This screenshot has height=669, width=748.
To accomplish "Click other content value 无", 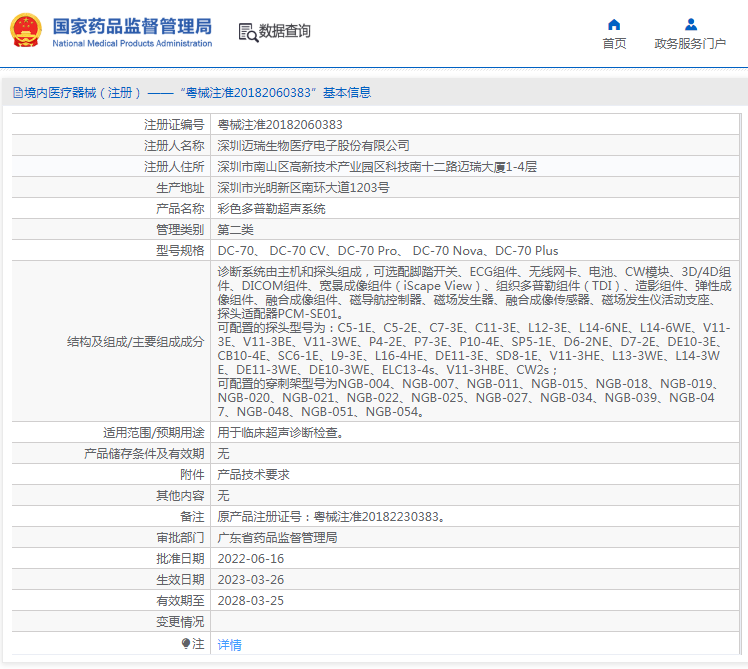I will (x=223, y=496).
